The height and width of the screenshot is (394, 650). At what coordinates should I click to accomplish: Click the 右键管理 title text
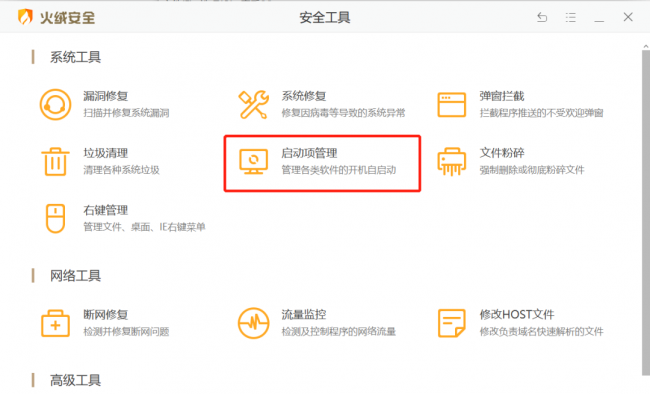pyautogui.click(x=106, y=210)
